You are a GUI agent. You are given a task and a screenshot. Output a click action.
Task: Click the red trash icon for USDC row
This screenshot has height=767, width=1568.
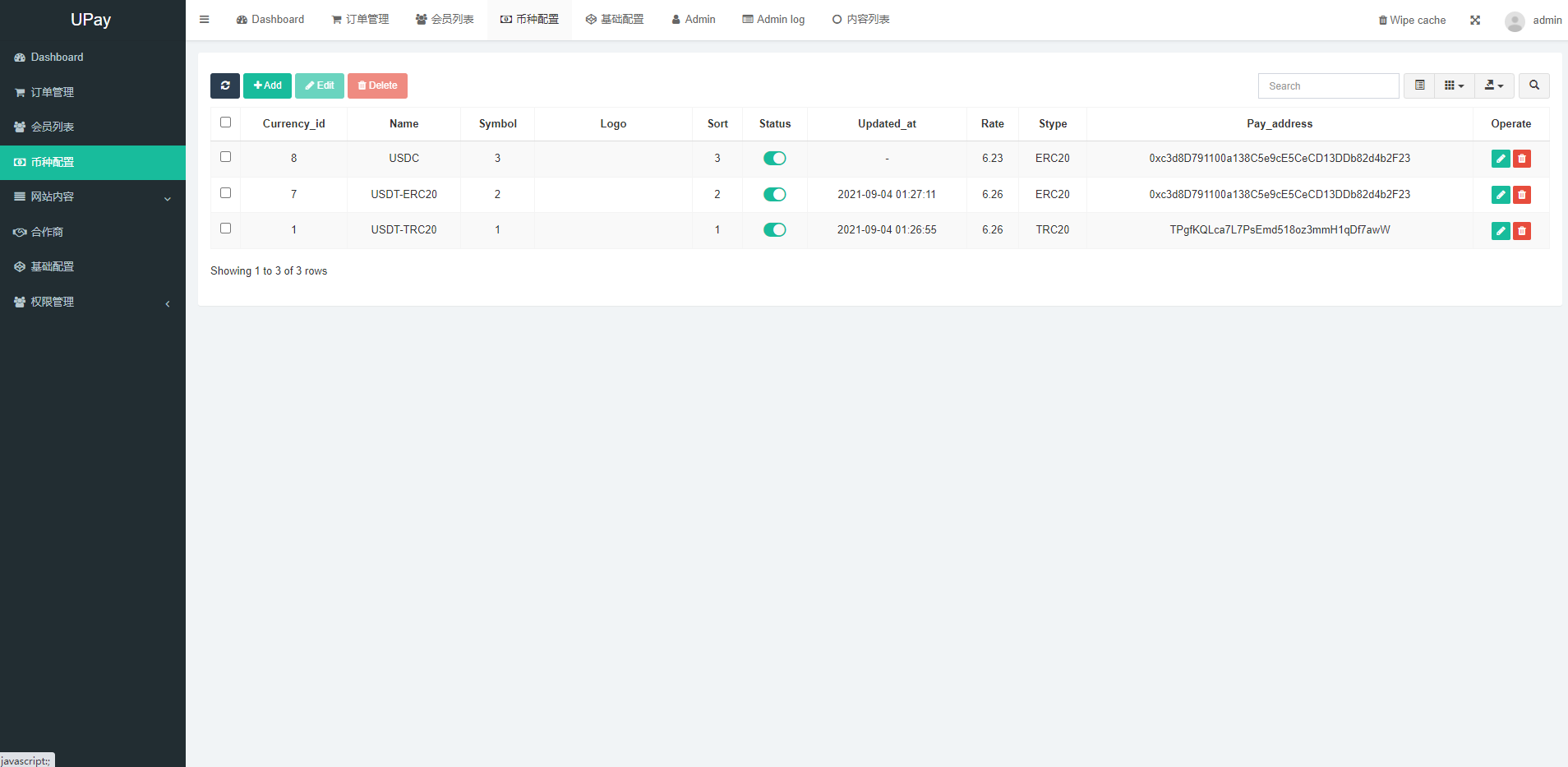(x=1522, y=159)
